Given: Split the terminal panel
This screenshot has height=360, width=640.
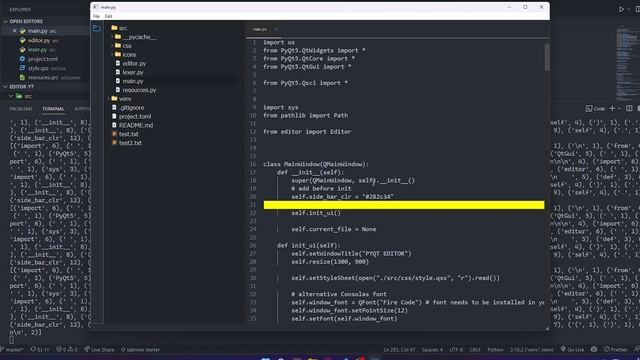Looking at the screenshot, I should point(629,108).
